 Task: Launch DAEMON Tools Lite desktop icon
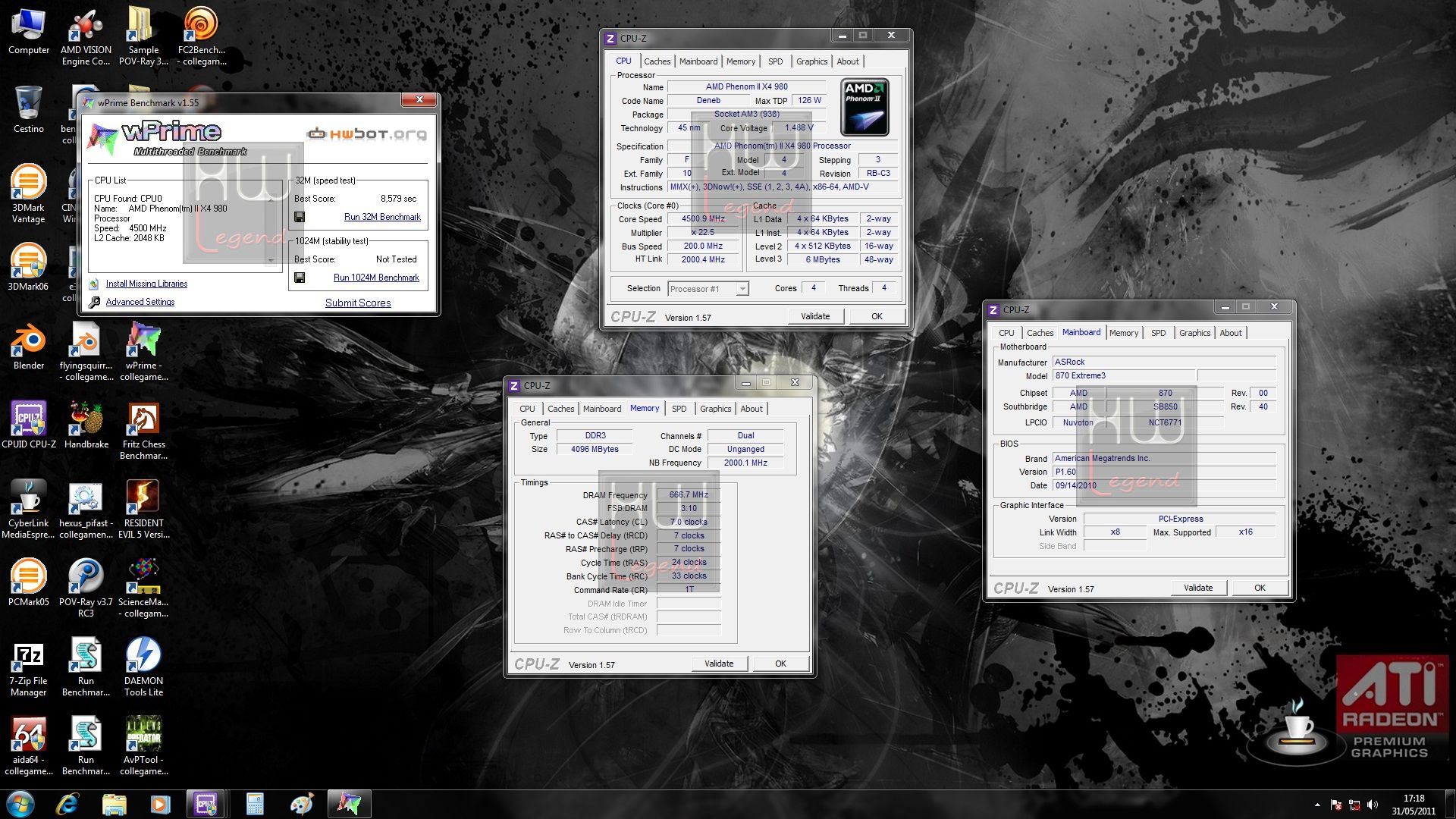tap(143, 667)
